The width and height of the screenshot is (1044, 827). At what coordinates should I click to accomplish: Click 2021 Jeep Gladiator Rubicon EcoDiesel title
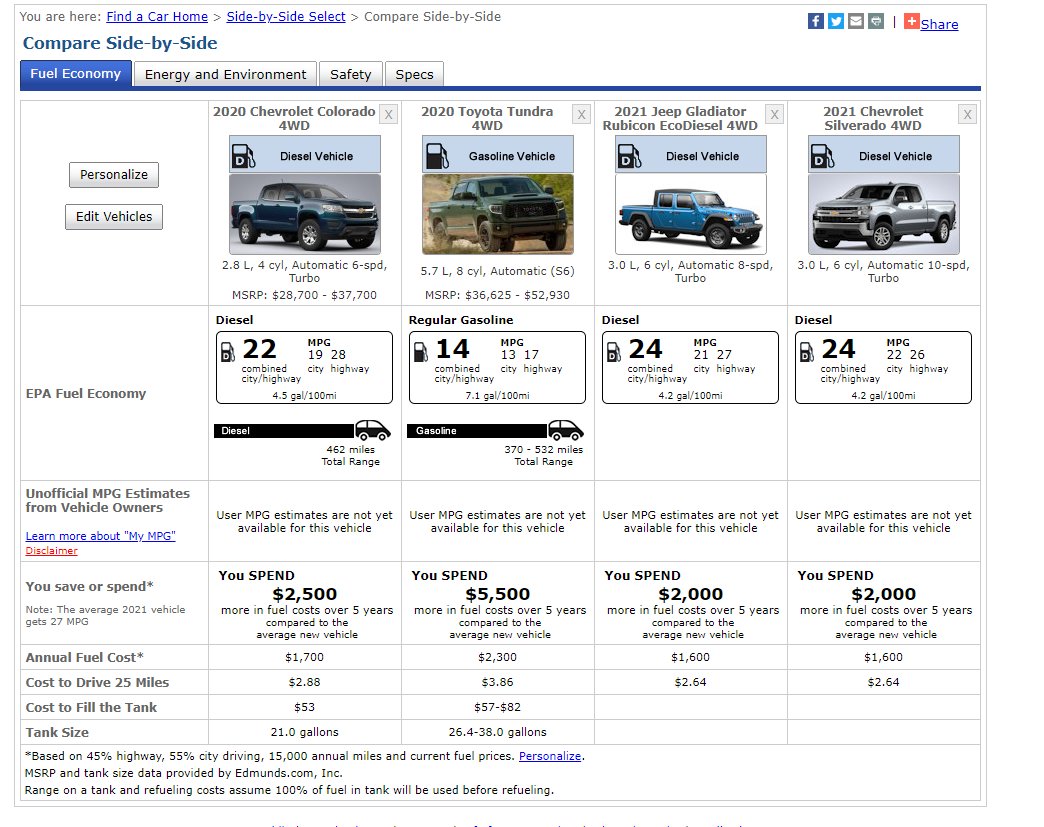pyautogui.click(x=680, y=119)
